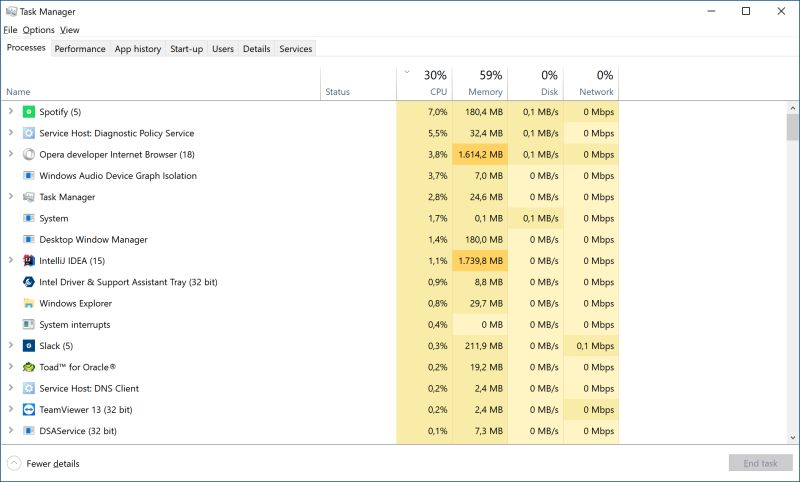Image resolution: width=800 pixels, height=482 pixels.
Task: Sort by the Name column header
Action: tap(161, 83)
